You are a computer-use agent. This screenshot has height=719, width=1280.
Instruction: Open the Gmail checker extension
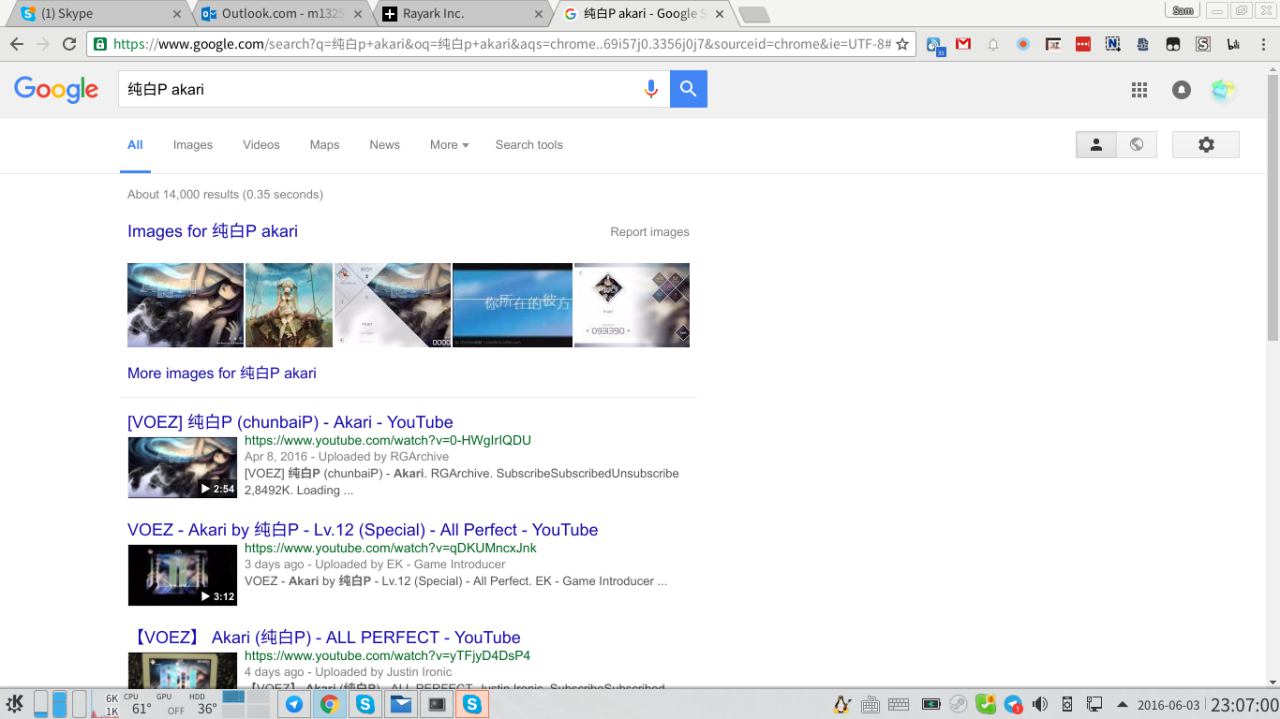963,44
